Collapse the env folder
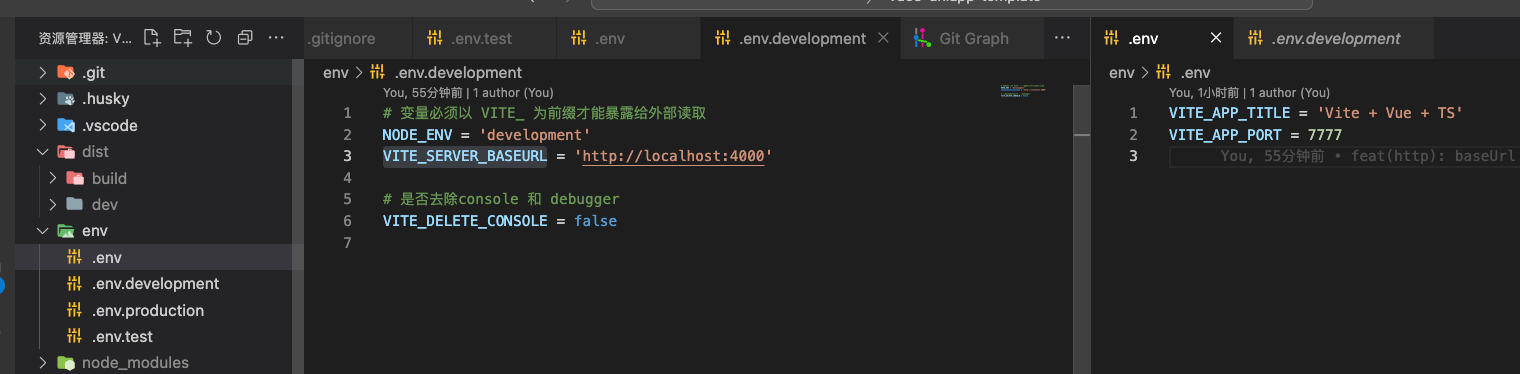 pos(42,231)
